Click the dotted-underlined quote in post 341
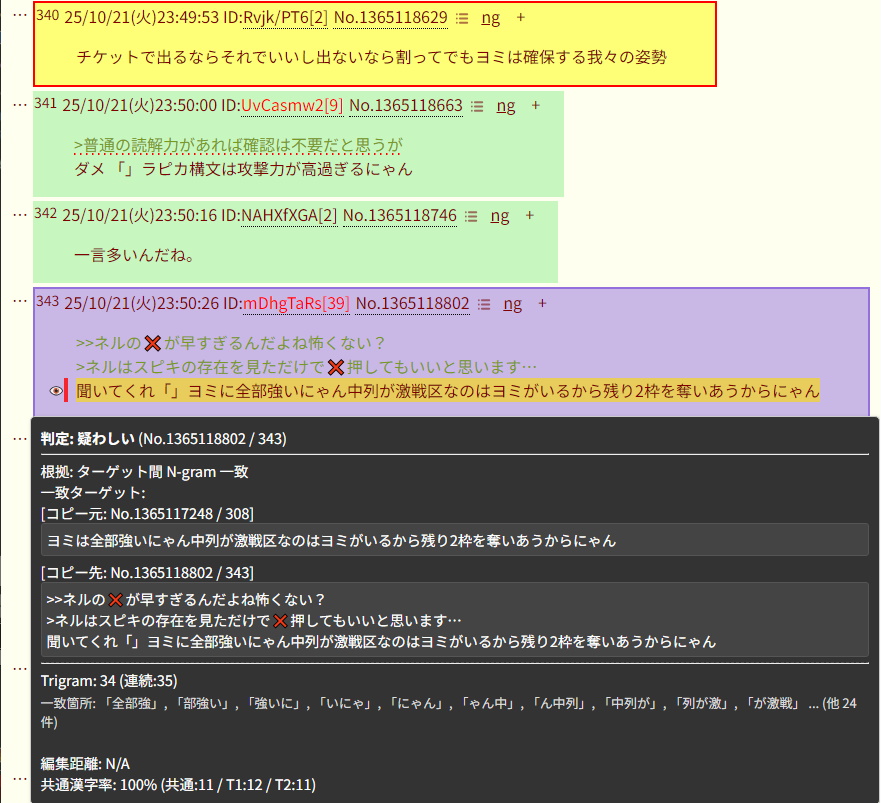881x803 pixels. pos(238,146)
